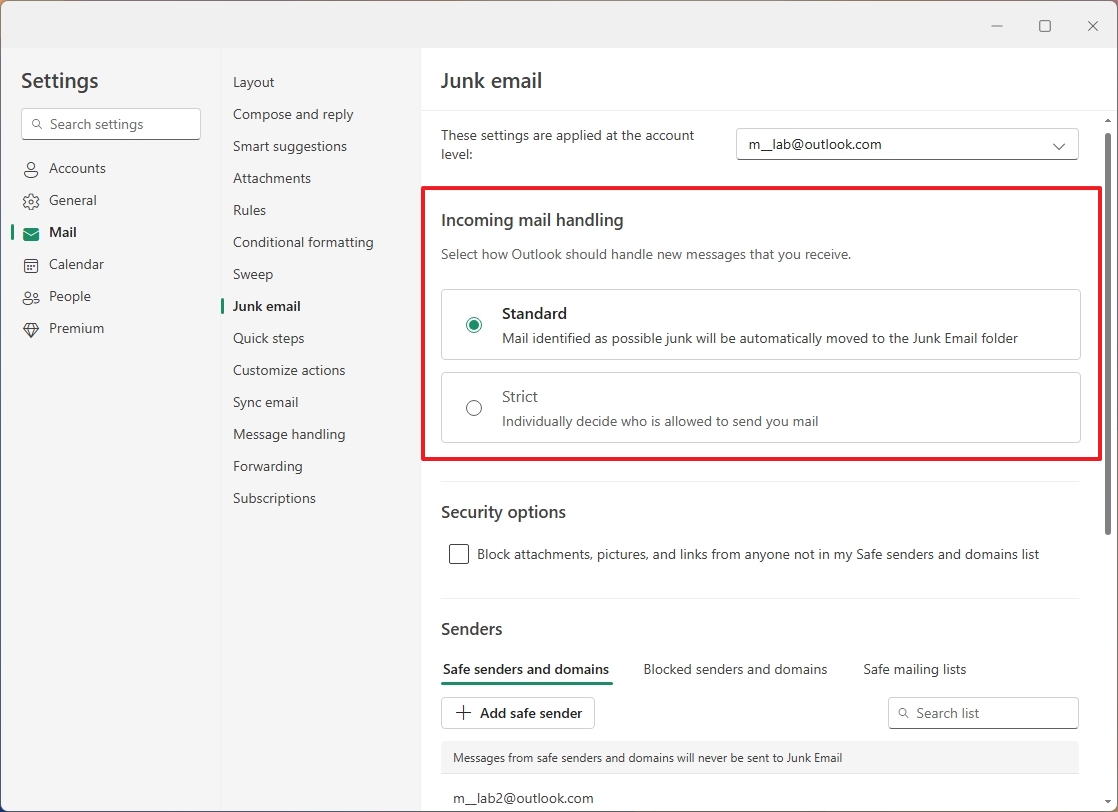Click the Incoming mail handling heading
This screenshot has width=1118, height=812.
[532, 220]
